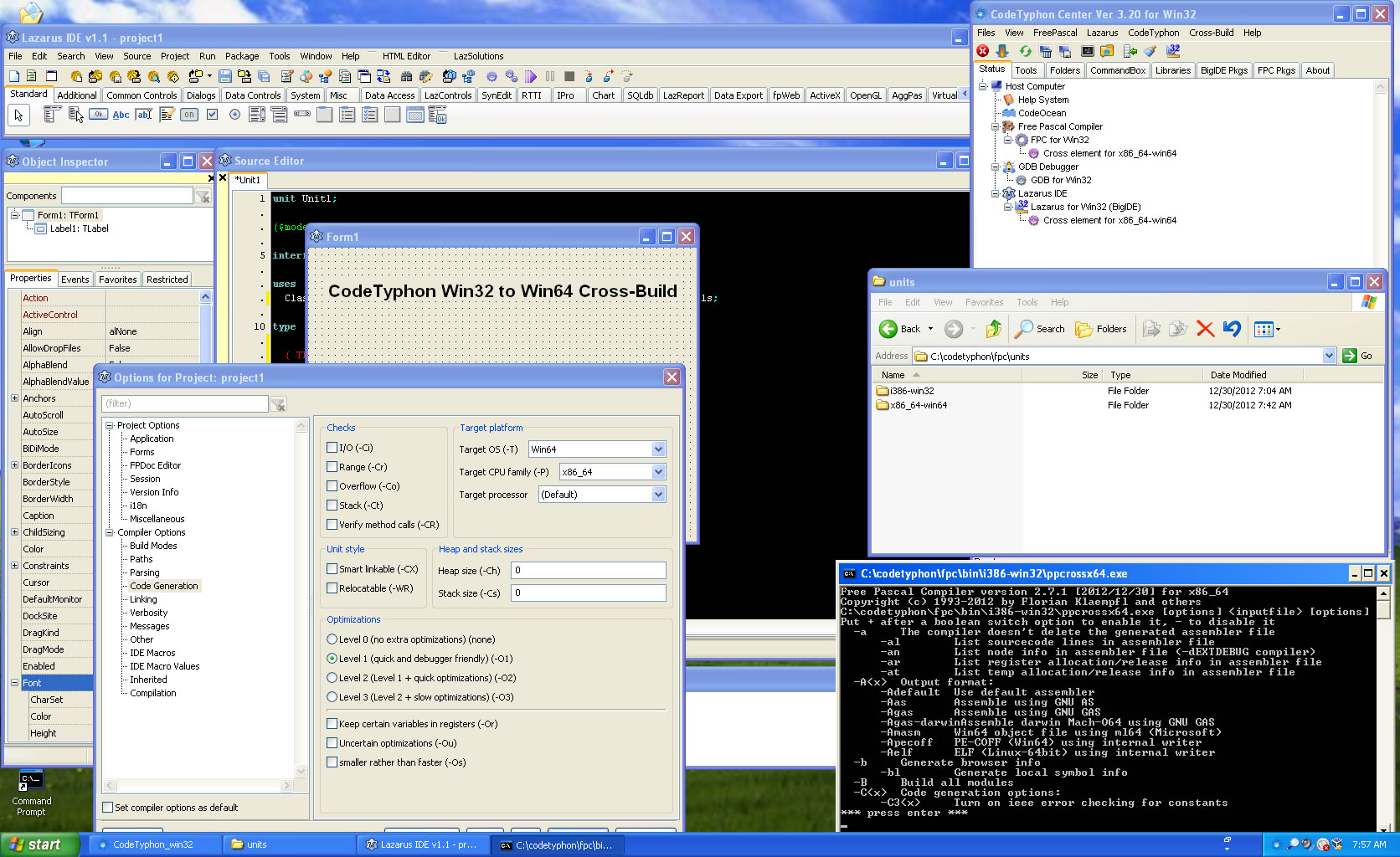Click the Stop square icon in Lazarus toolbar
Image resolution: width=1400 pixels, height=857 pixels.
569,76
